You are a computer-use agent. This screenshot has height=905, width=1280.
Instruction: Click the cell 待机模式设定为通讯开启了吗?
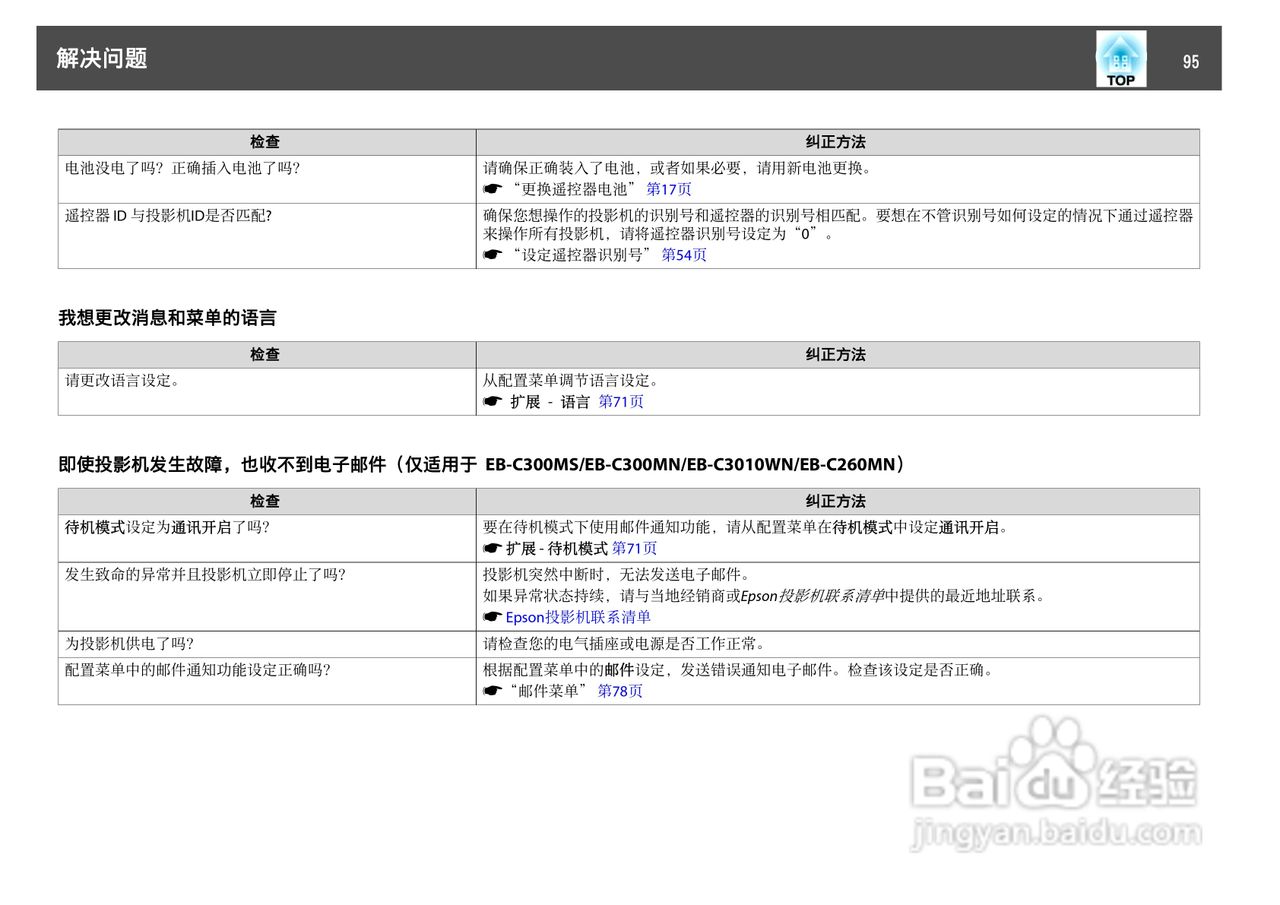point(267,539)
